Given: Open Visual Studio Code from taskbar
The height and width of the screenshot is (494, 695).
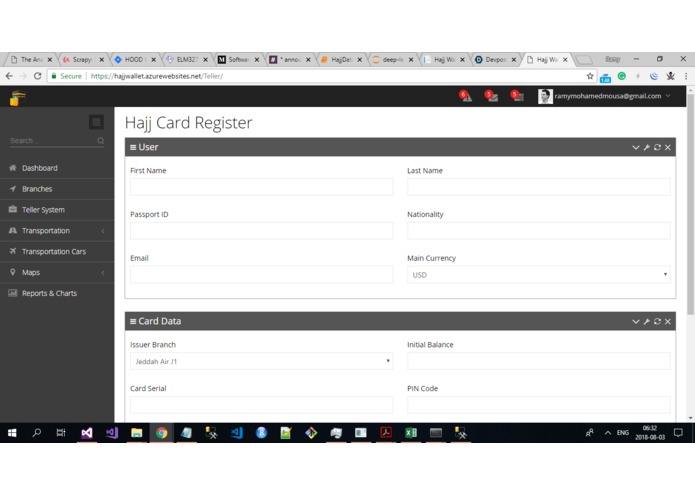Looking at the screenshot, I should pos(237,433).
